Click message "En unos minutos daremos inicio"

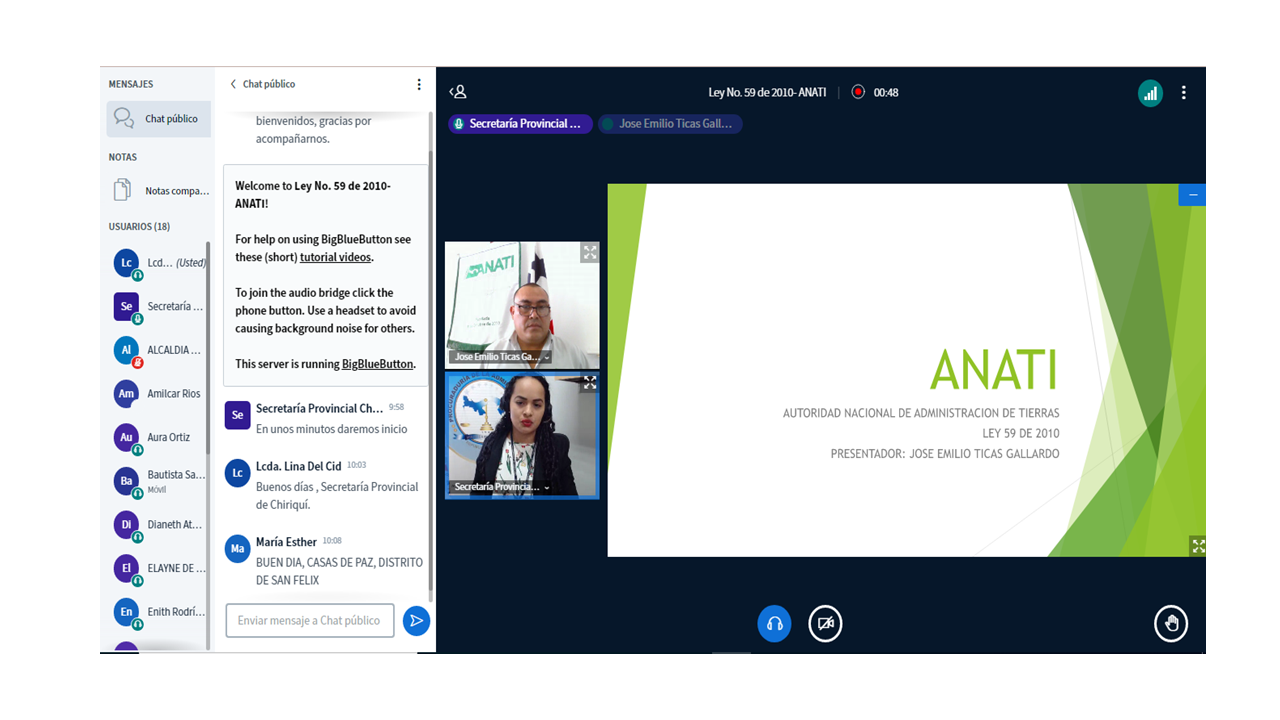tap(332, 429)
